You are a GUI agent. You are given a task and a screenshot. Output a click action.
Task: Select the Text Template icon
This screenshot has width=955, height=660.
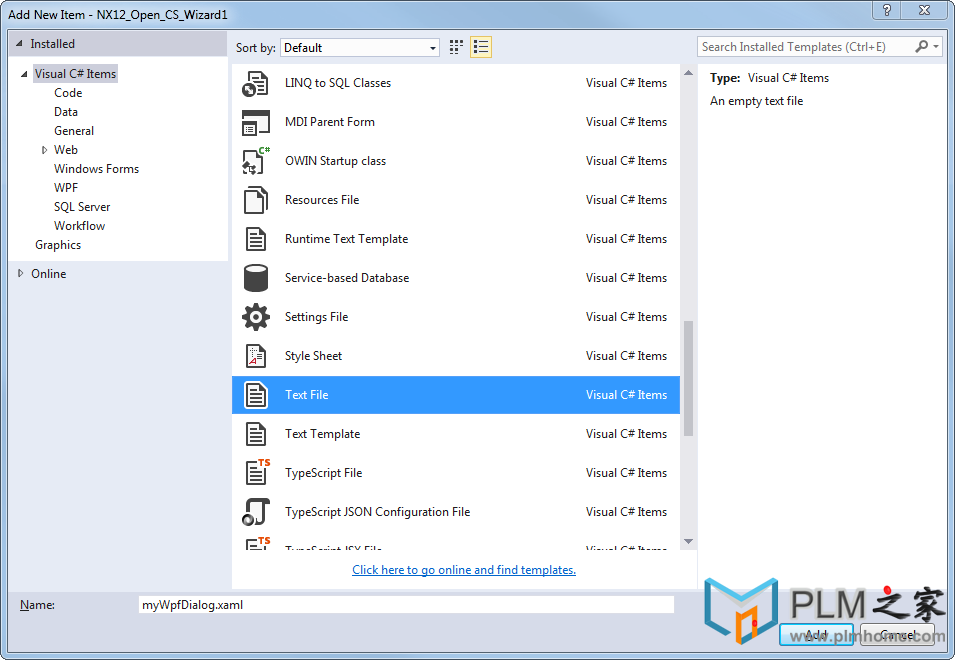pyautogui.click(x=256, y=434)
